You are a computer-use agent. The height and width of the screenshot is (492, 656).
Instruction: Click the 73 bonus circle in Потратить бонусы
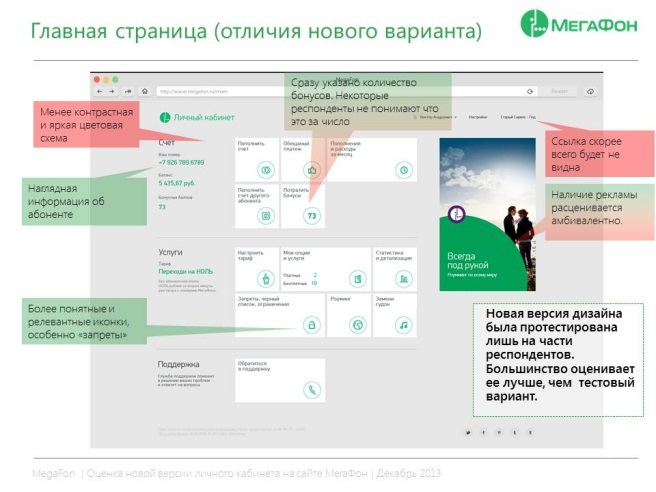pyautogui.click(x=312, y=216)
